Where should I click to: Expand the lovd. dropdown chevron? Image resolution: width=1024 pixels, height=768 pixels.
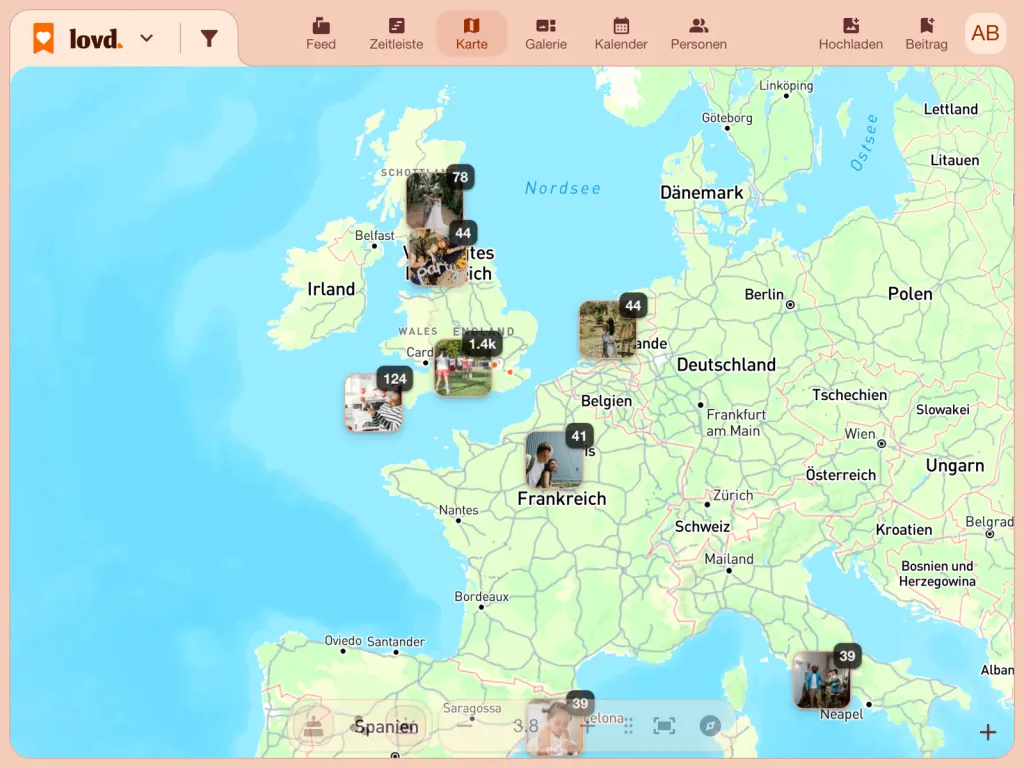tap(147, 39)
